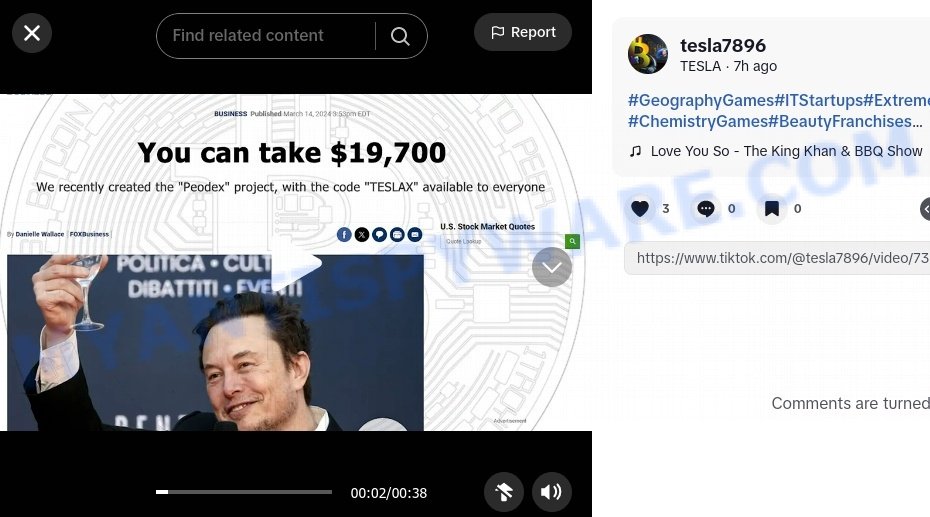Seek along the video progress bar
Image resolution: width=930 pixels, height=517 pixels.
coord(244,492)
